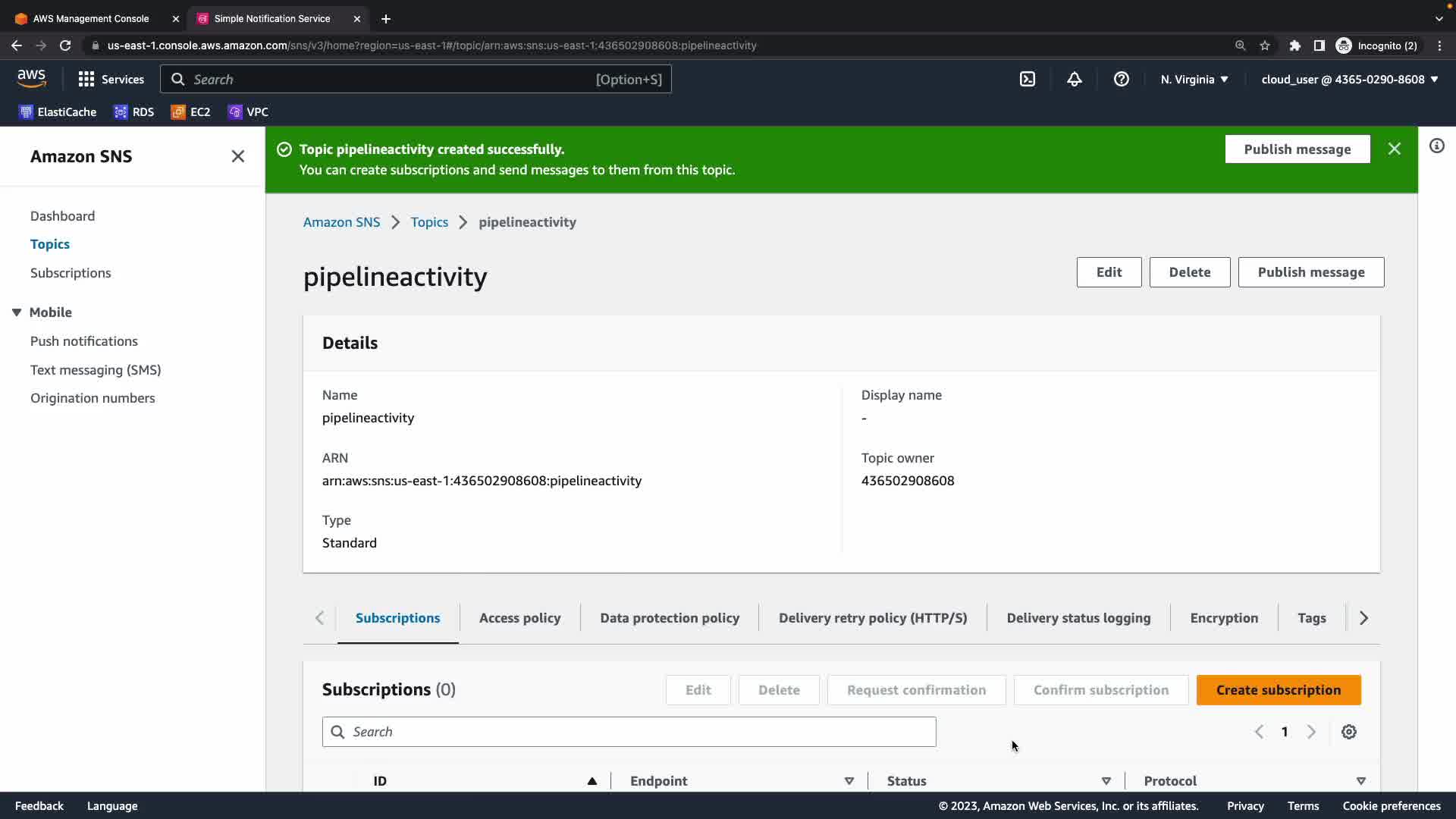Viewport: 1456px width, 819px height.
Task: Open the subscriptions table preferences gear
Action: 1349,732
